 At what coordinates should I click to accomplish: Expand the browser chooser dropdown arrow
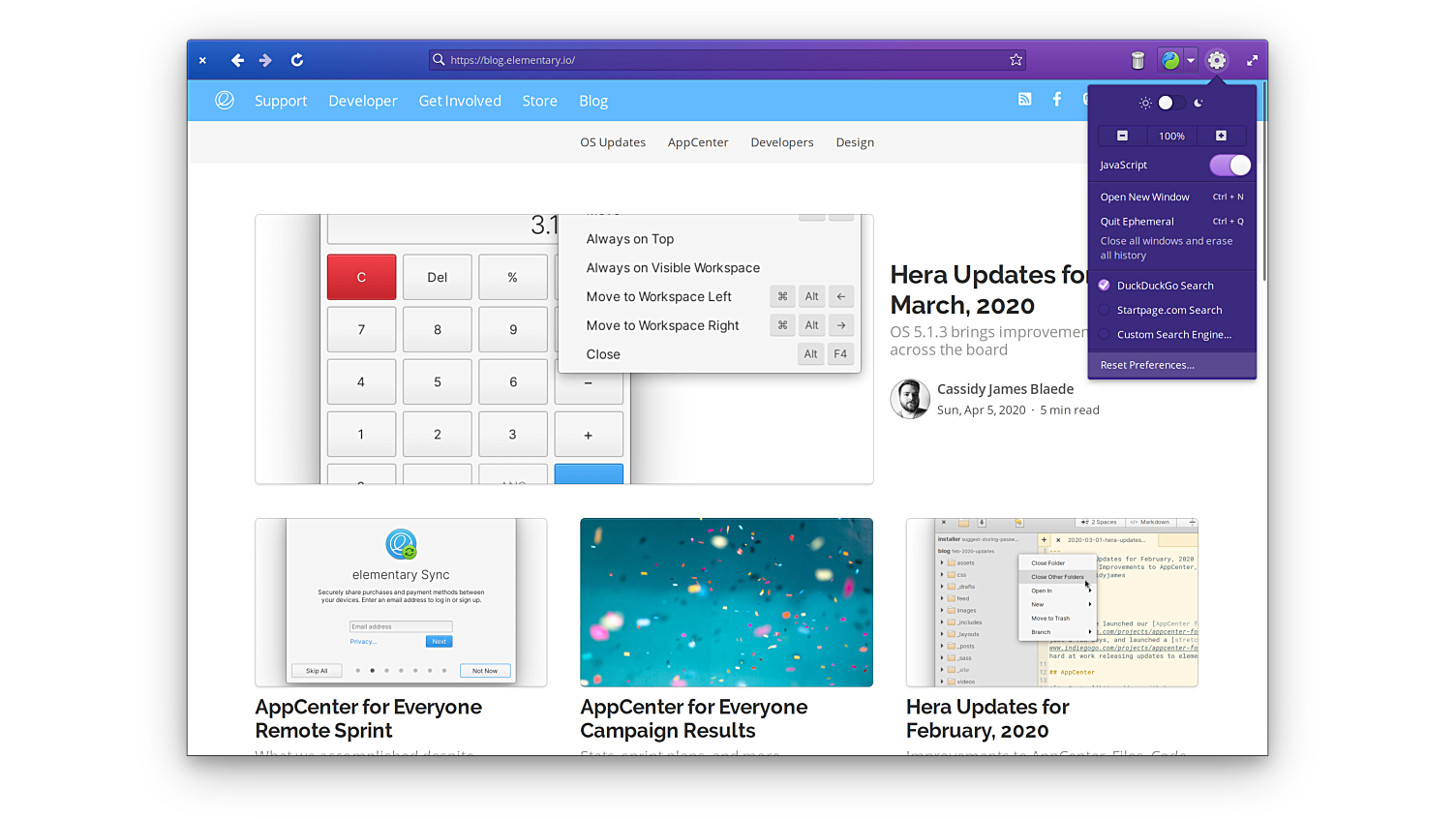(1191, 60)
